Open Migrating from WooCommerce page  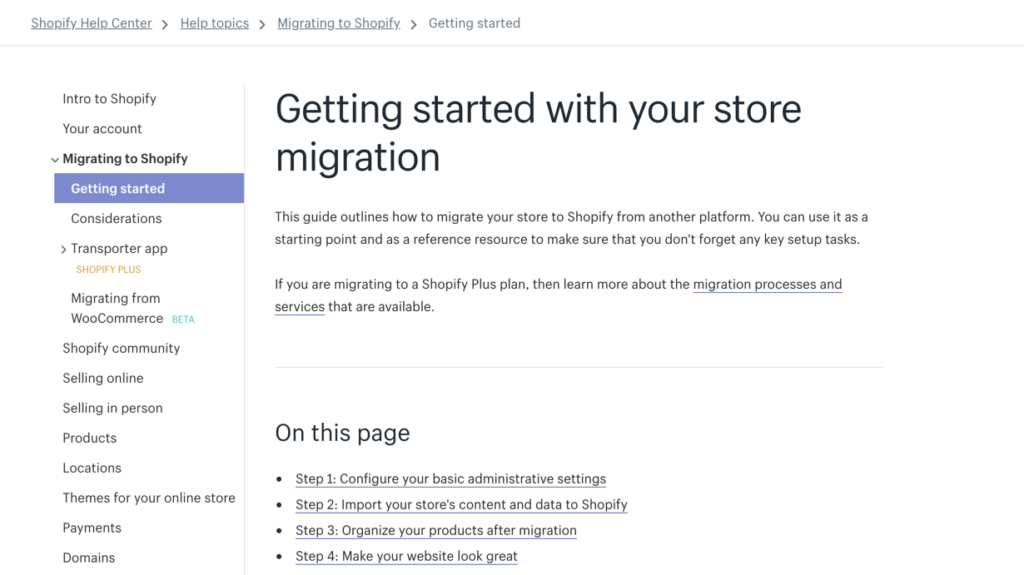click(116, 308)
